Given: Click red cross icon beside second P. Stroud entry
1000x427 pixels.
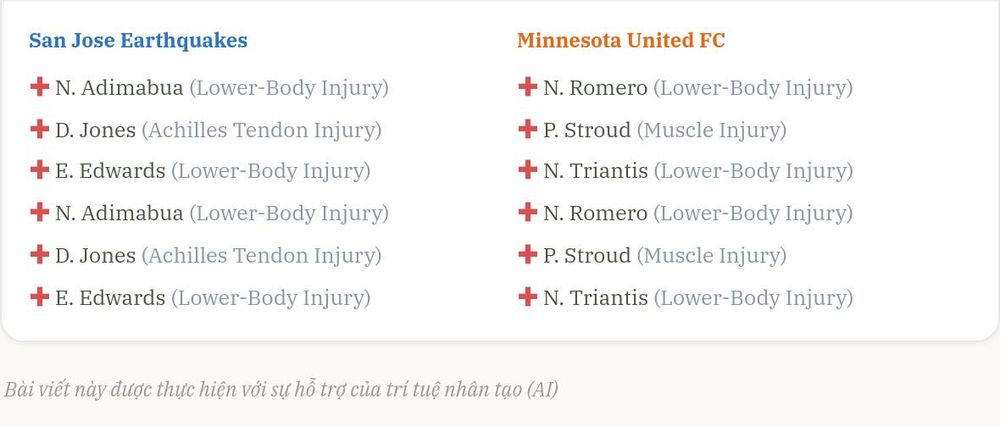Looking at the screenshot, I should pos(527,255).
